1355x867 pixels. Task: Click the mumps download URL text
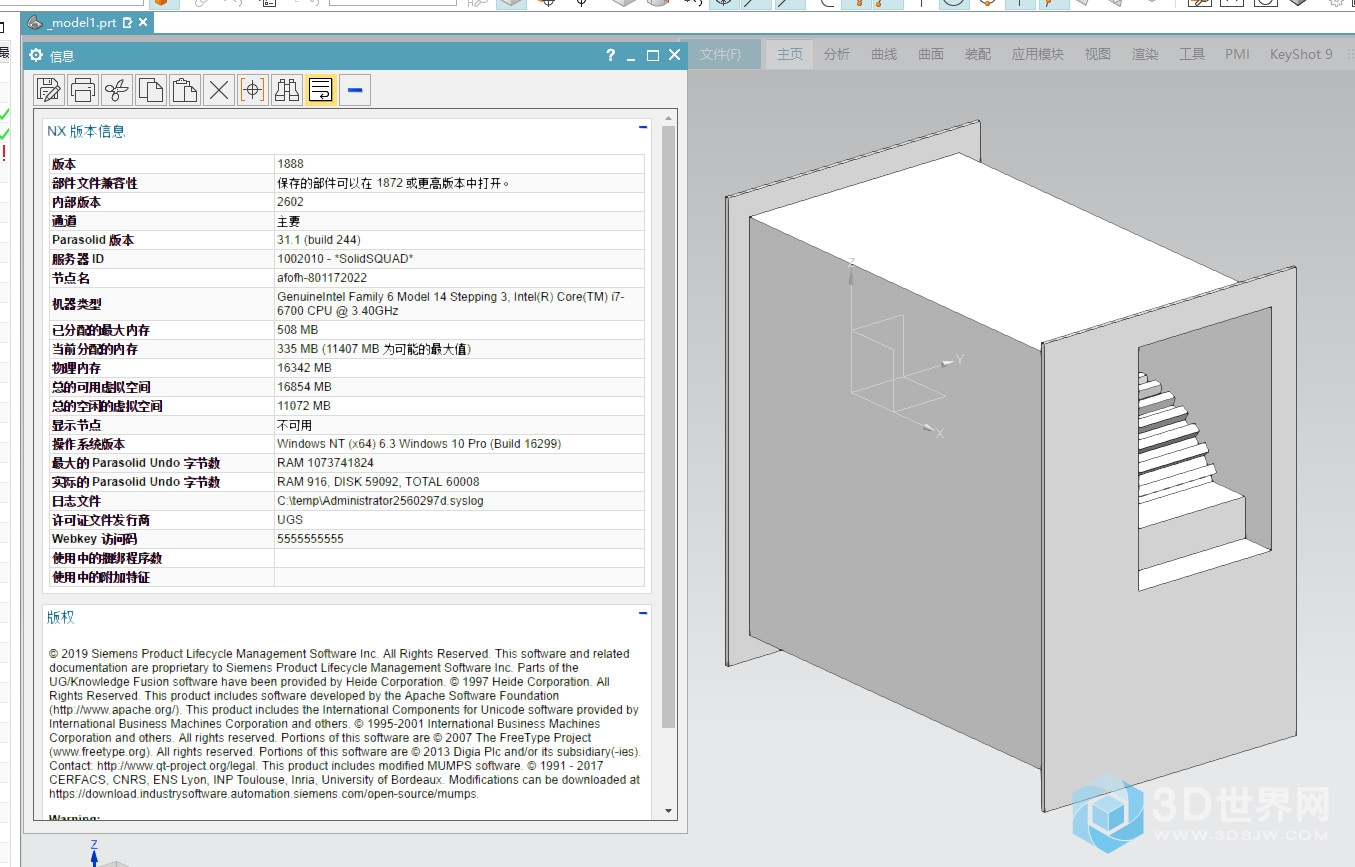(x=264, y=793)
